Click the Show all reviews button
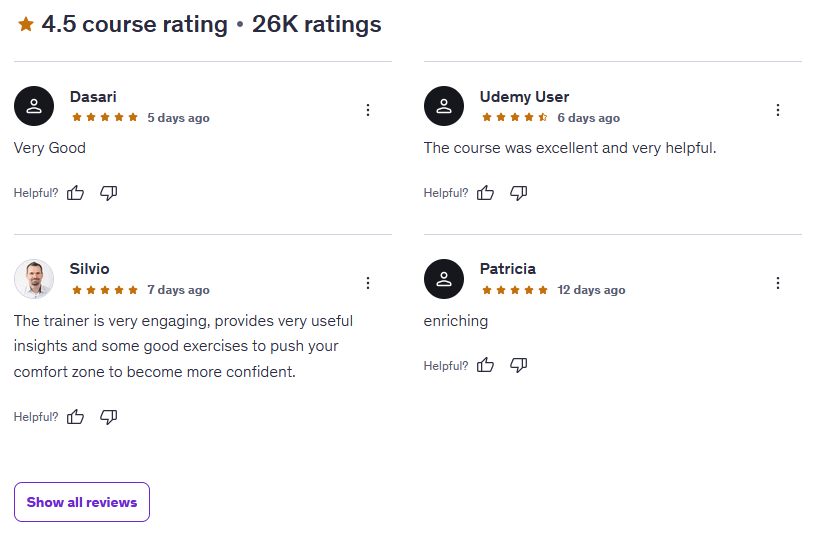The height and width of the screenshot is (533, 817). 82,502
